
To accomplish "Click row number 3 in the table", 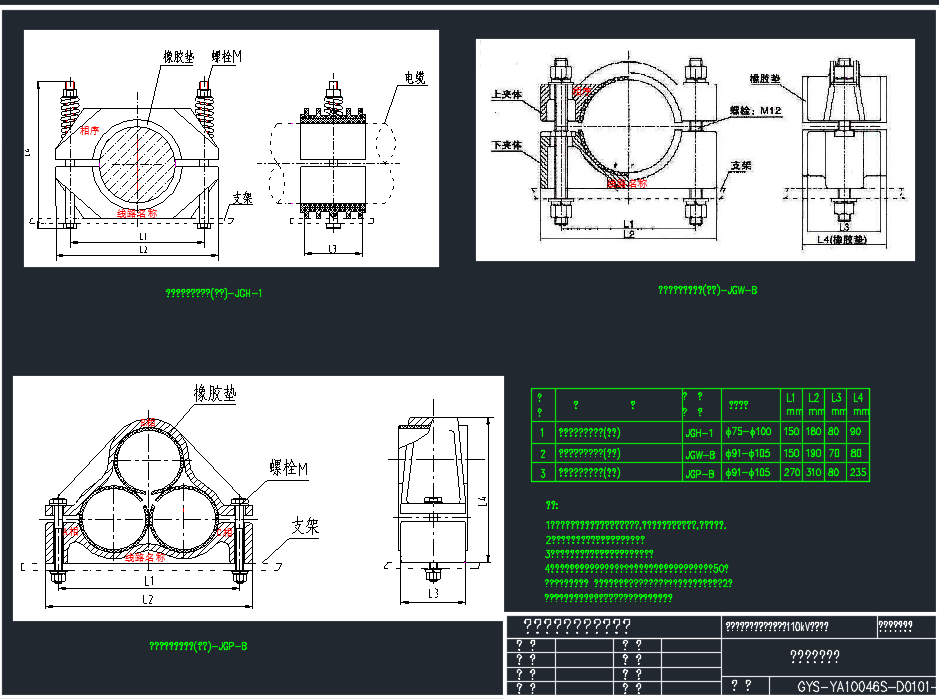I will click(x=543, y=473).
